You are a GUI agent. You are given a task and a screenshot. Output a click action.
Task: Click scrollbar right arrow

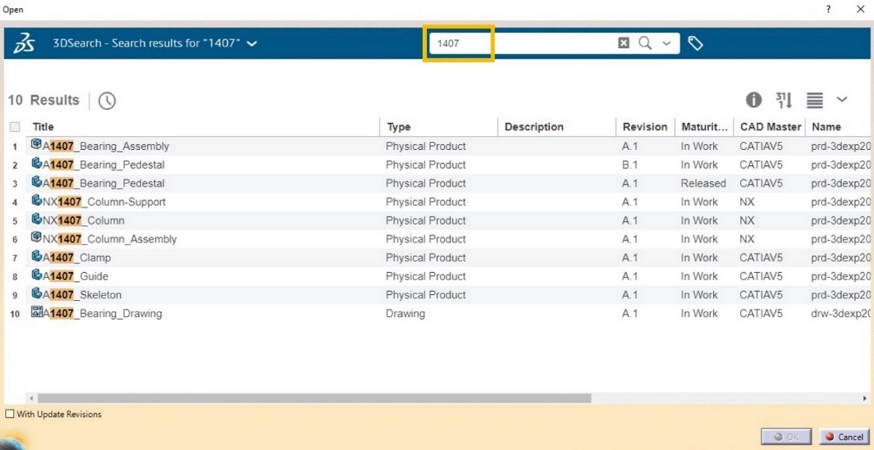[865, 398]
